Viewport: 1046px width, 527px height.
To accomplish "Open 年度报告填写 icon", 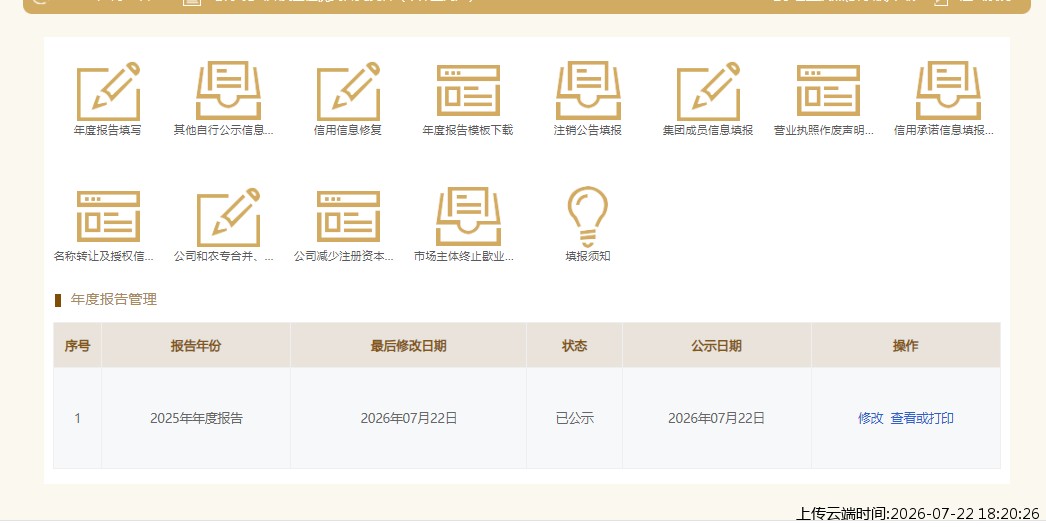I will point(108,91).
